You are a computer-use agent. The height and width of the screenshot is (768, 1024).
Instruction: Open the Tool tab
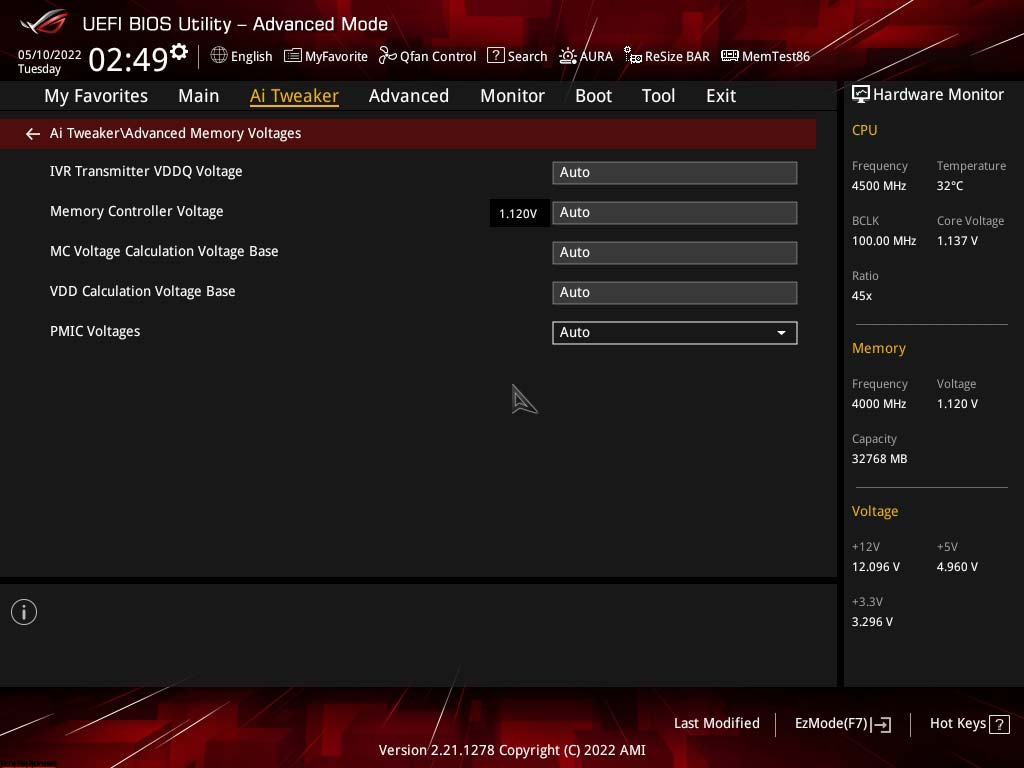pyautogui.click(x=658, y=96)
